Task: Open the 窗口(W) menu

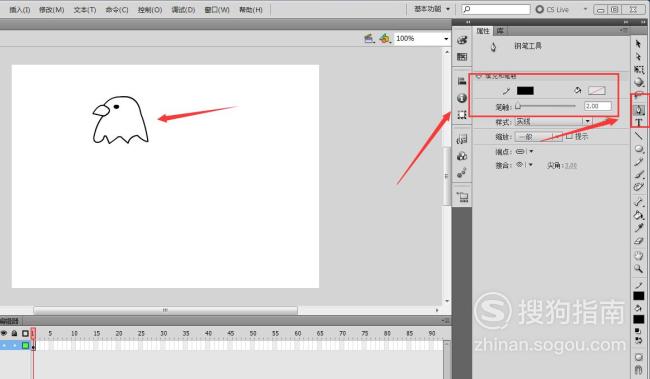Action: pos(217,9)
